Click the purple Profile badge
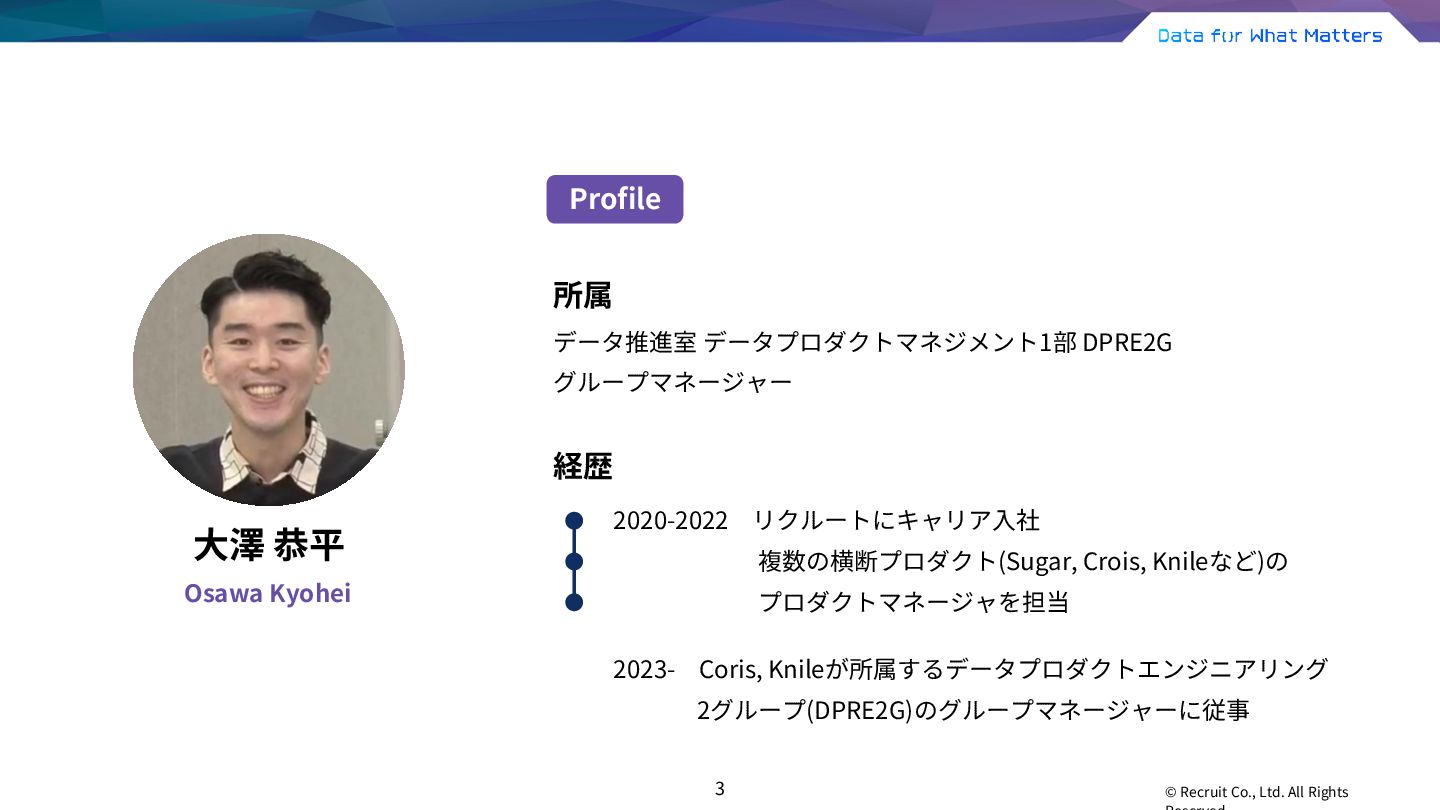Image resolution: width=1440 pixels, height=810 pixels. point(614,199)
